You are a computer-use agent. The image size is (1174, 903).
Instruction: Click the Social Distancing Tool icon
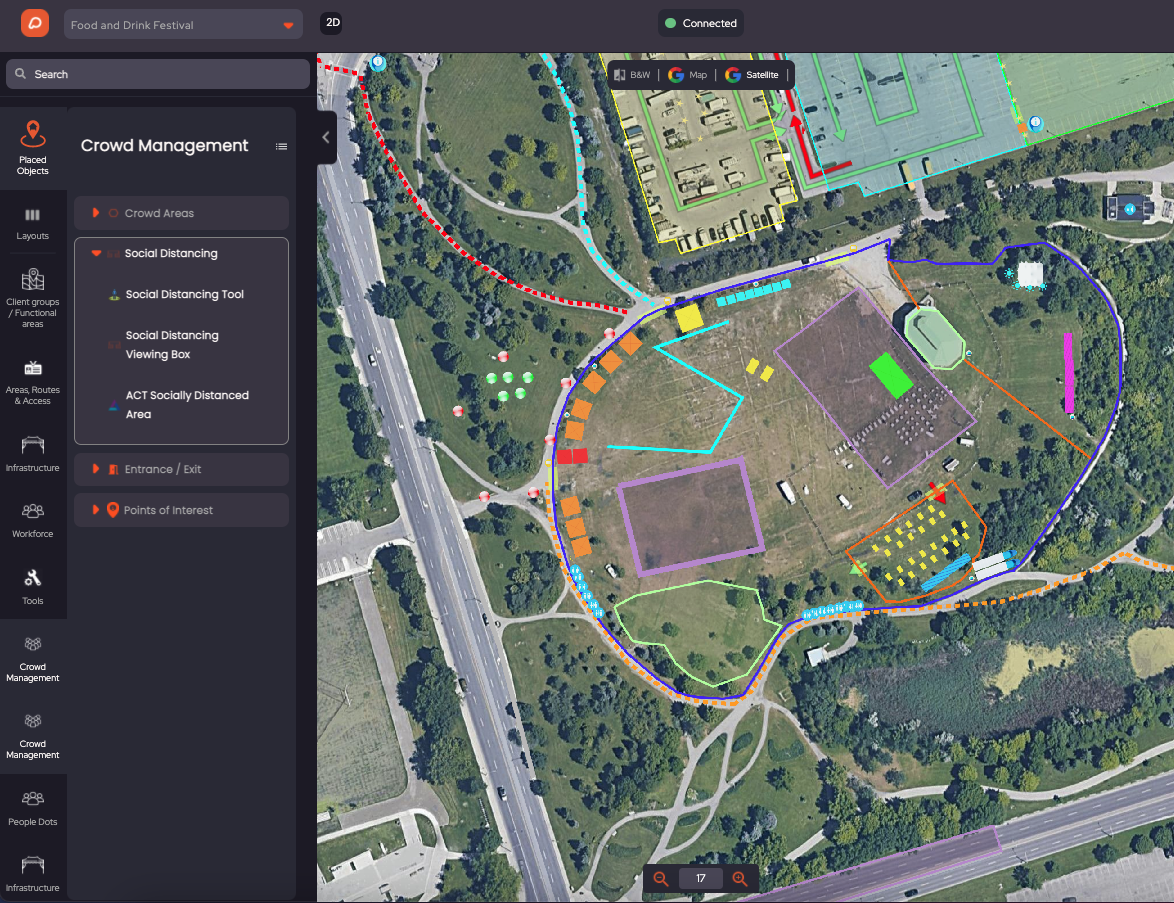[x=114, y=295]
